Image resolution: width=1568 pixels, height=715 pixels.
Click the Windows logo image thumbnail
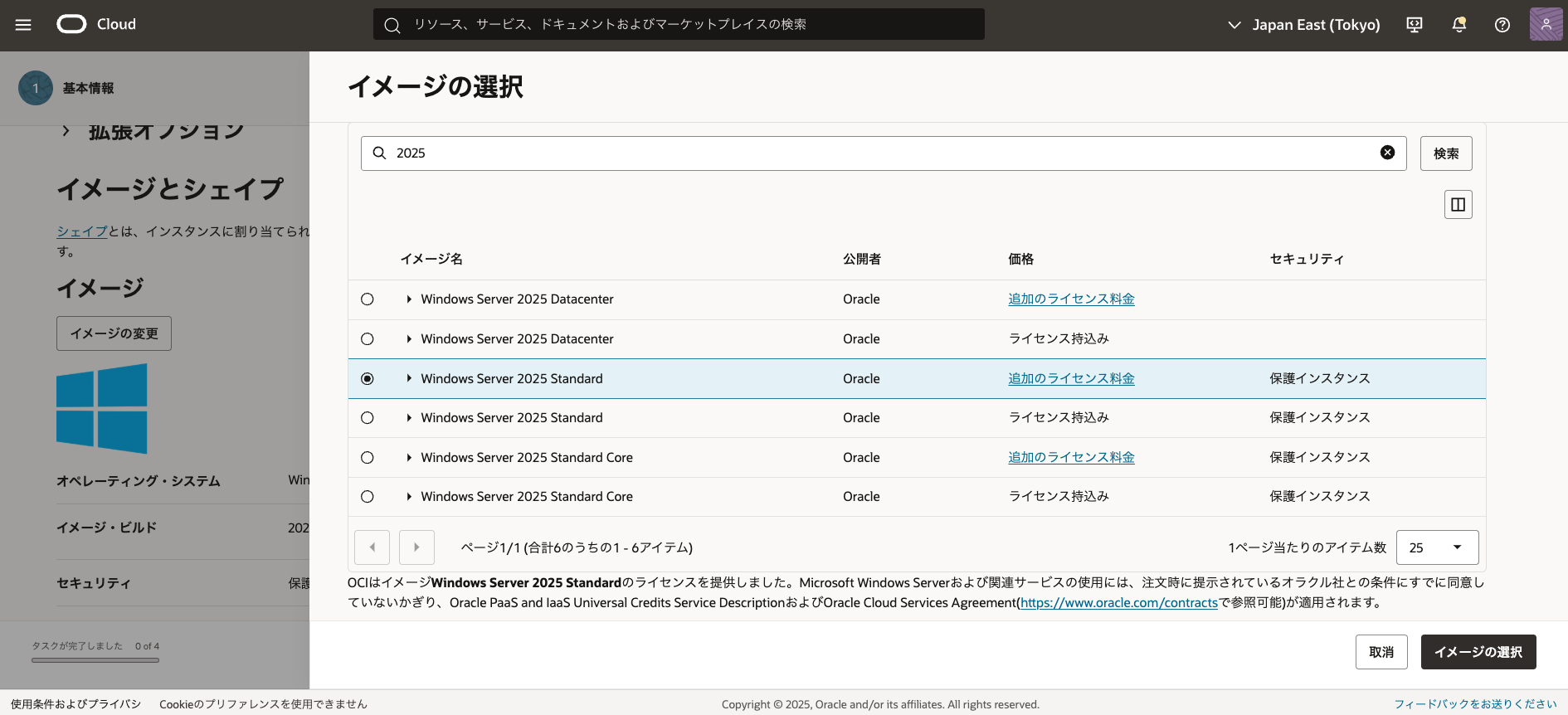(x=101, y=408)
